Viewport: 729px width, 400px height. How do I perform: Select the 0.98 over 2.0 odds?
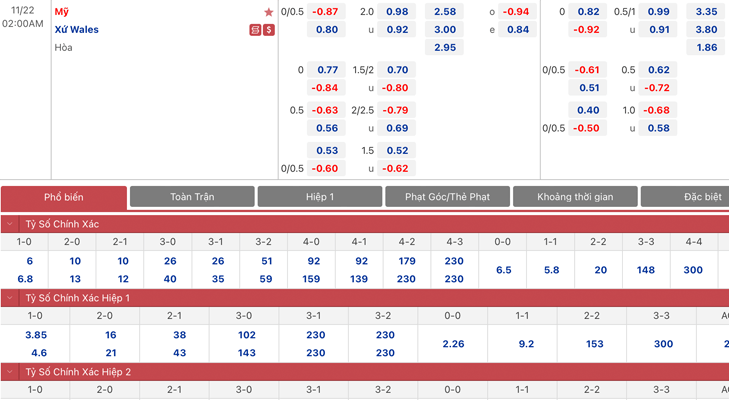397,12
